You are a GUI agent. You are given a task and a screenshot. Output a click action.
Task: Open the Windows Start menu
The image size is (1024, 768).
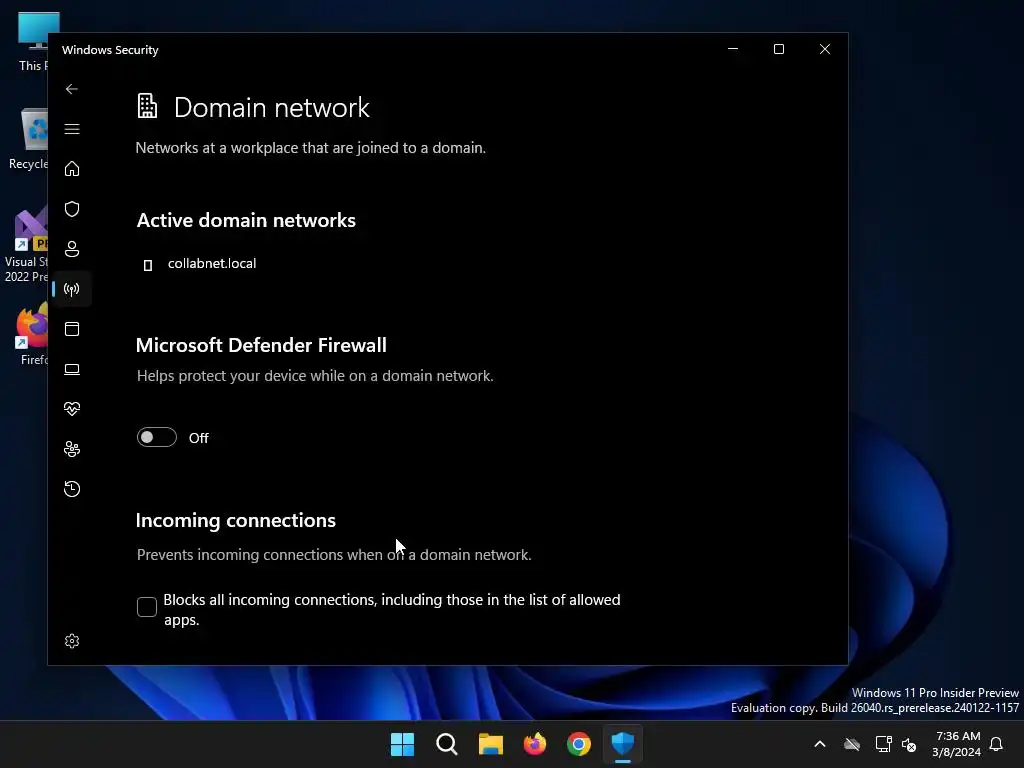click(402, 744)
